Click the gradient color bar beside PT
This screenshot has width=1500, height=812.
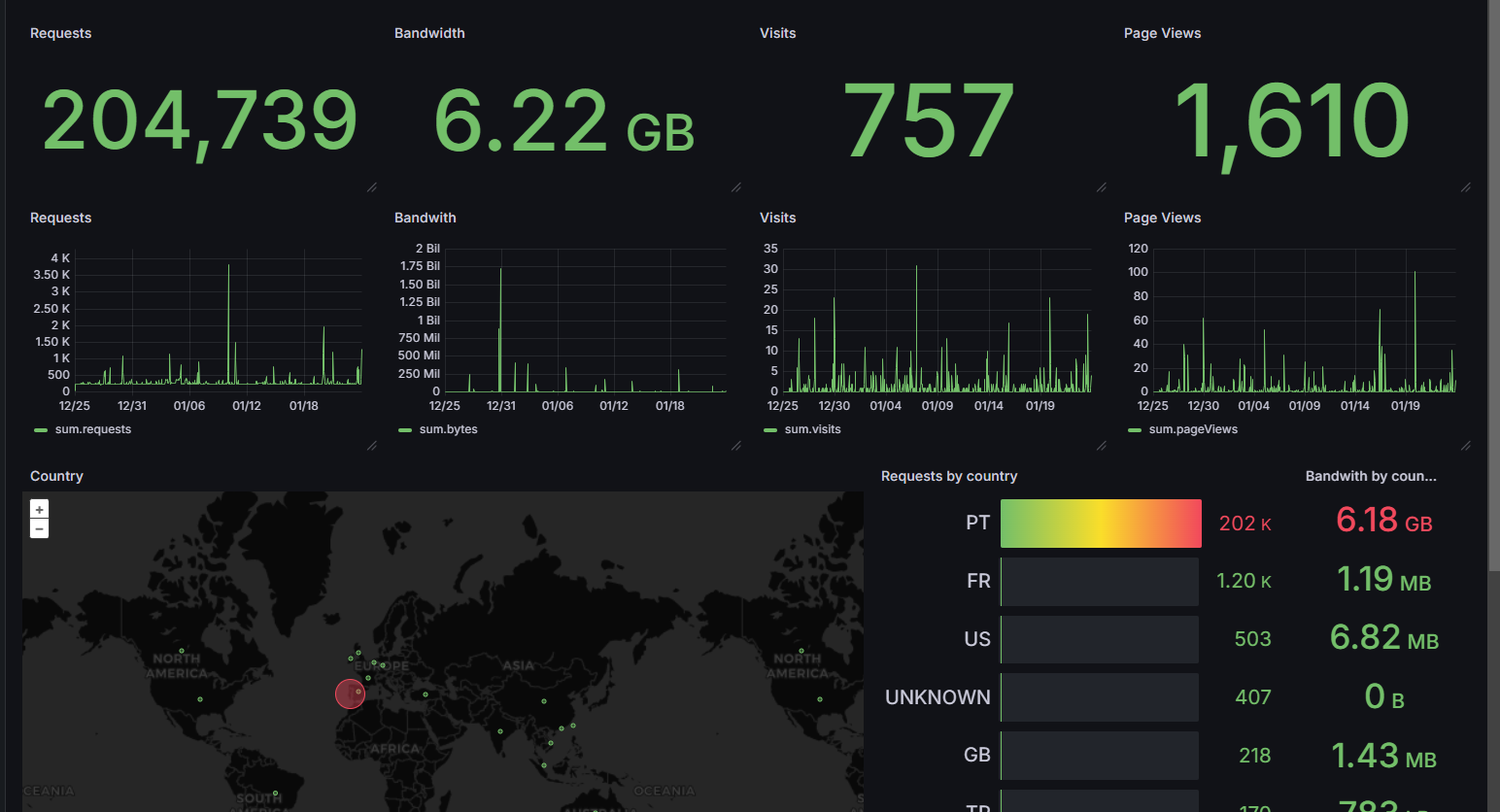(x=1100, y=523)
